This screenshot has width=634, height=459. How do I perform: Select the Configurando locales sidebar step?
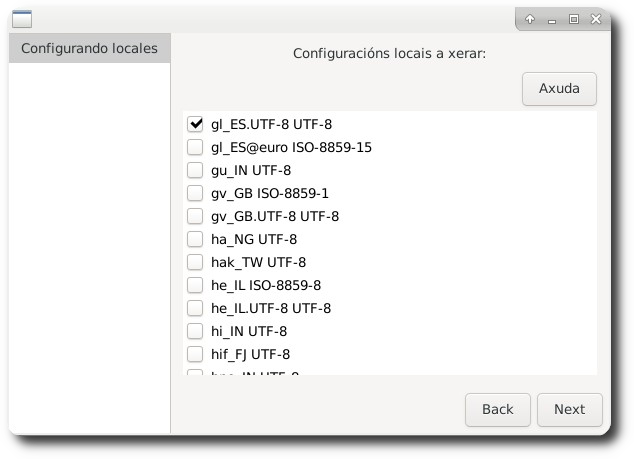point(89,48)
